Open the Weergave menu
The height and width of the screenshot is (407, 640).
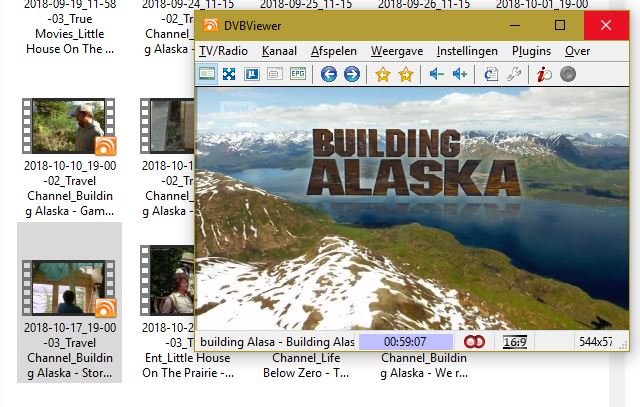(x=397, y=51)
